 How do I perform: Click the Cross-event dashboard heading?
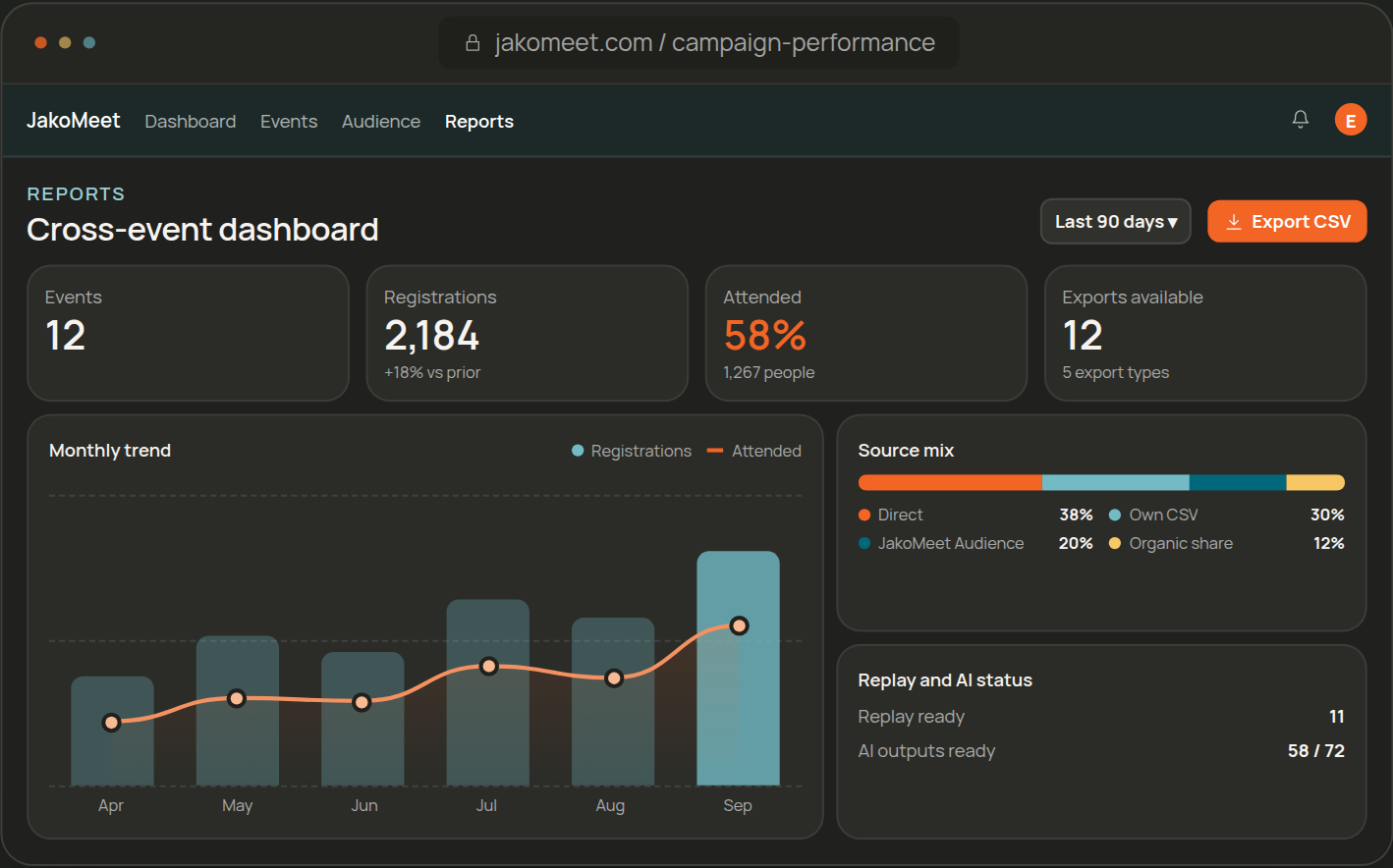coord(202,230)
